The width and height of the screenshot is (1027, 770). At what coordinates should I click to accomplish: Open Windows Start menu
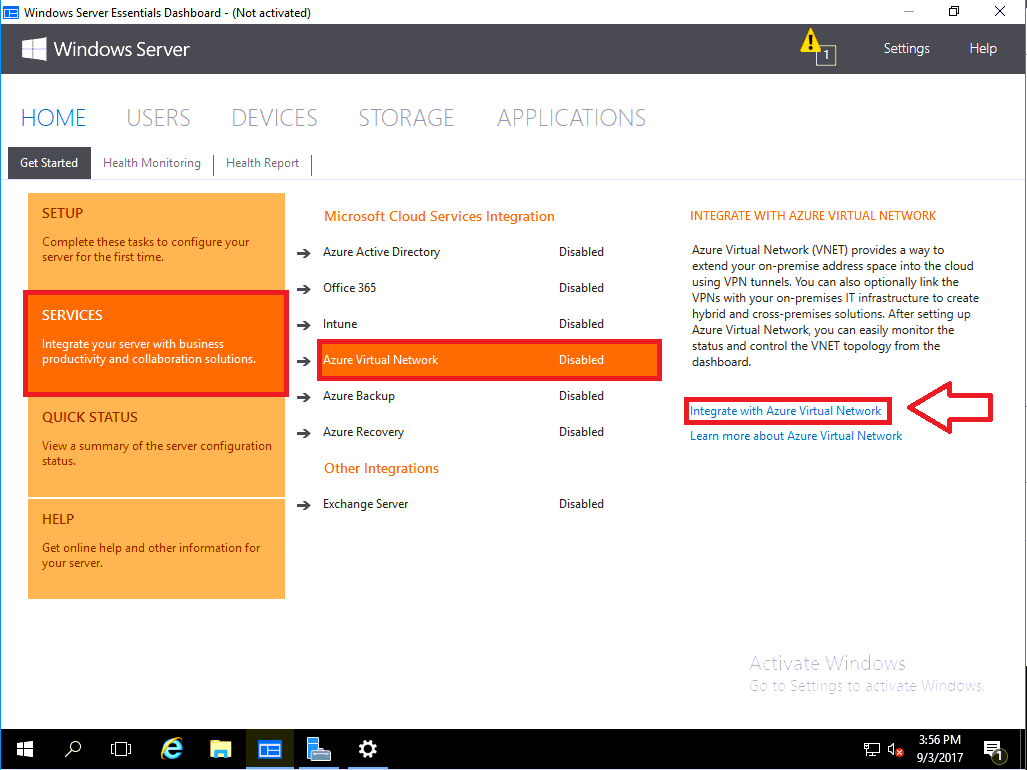click(x=25, y=748)
